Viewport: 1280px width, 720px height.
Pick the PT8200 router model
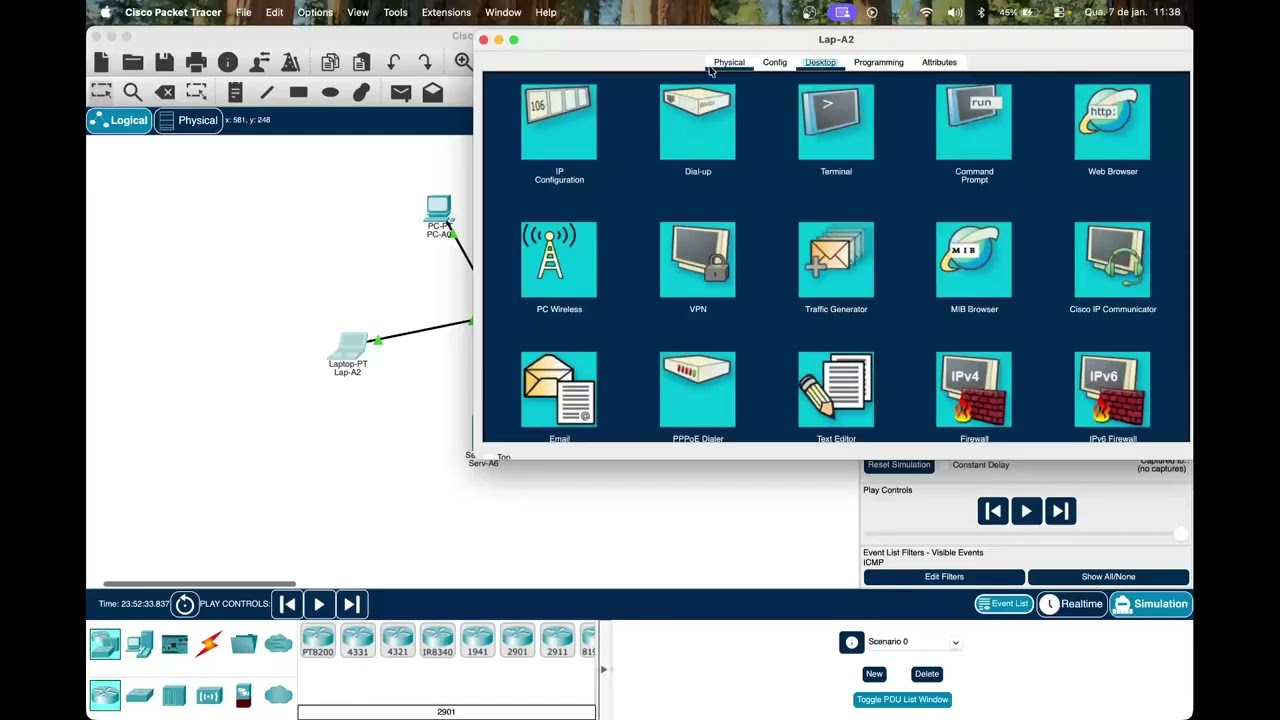pyautogui.click(x=318, y=641)
